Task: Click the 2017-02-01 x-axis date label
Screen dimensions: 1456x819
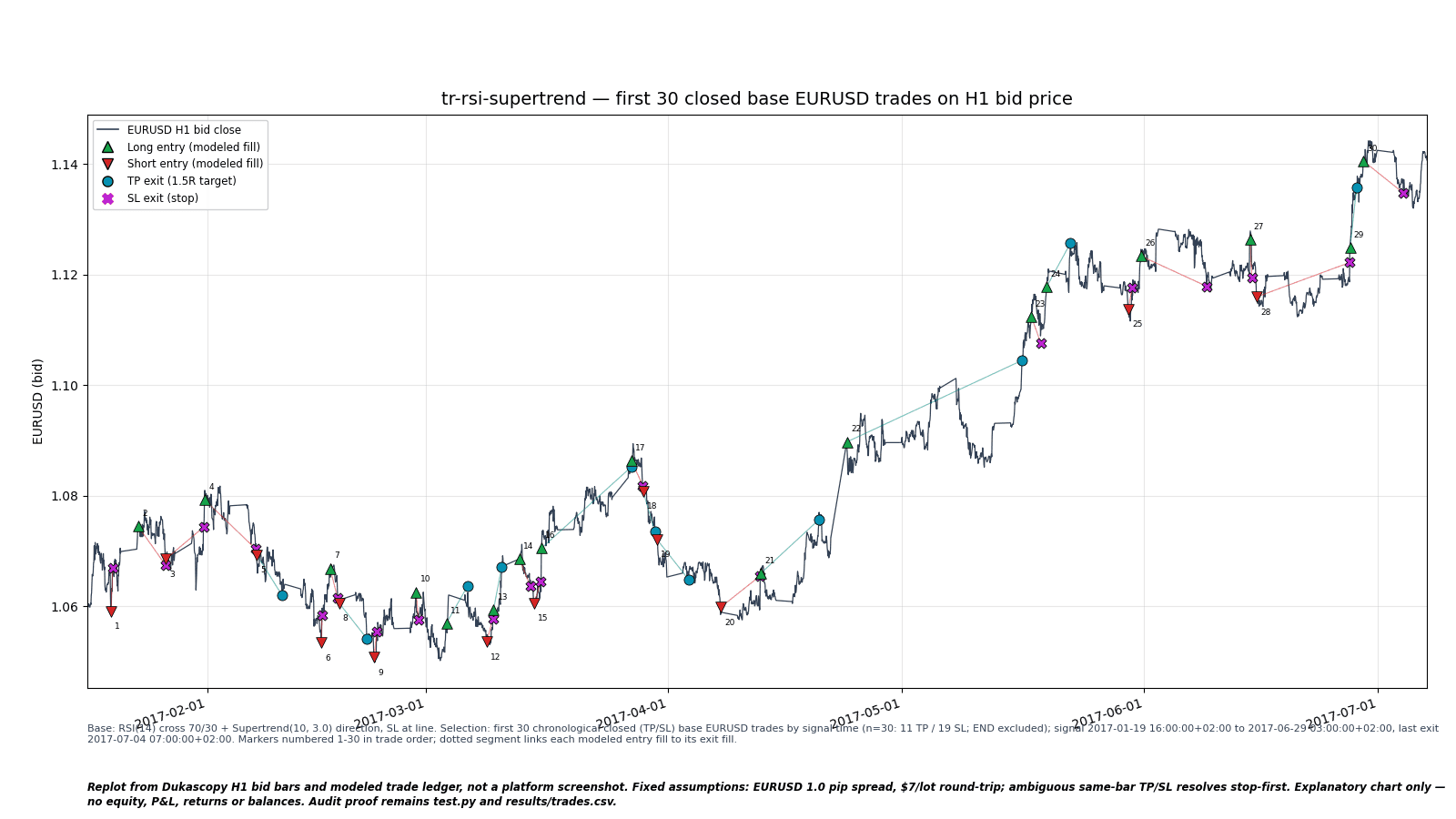Action: point(170,714)
